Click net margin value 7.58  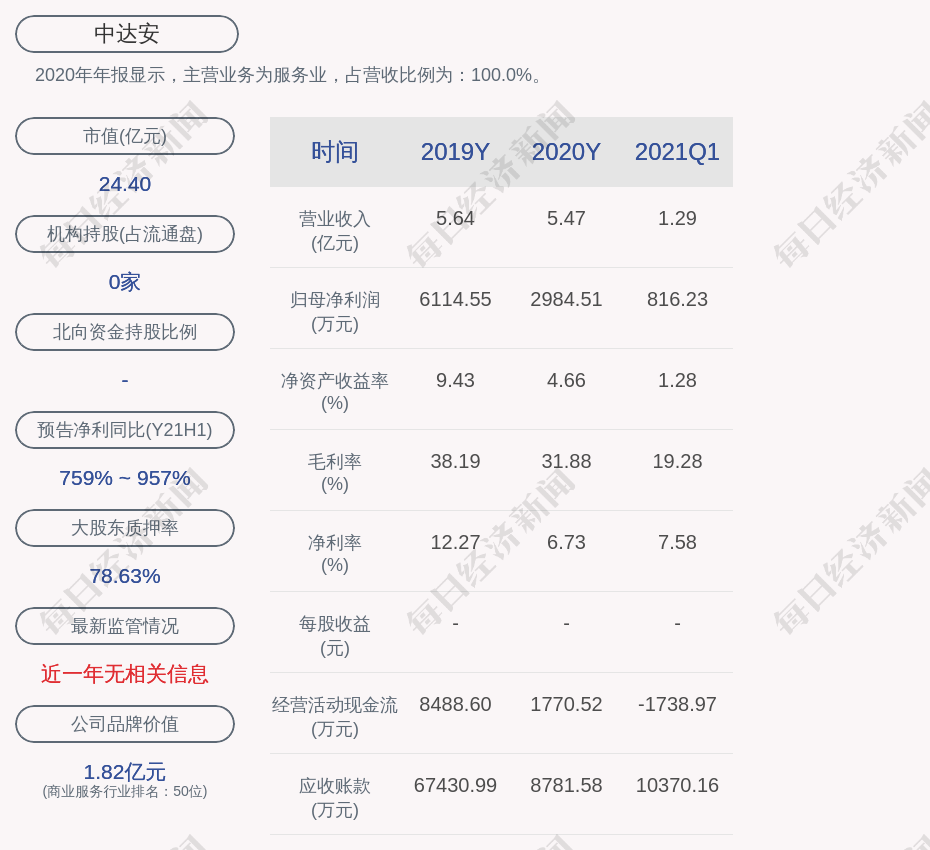pos(677,542)
